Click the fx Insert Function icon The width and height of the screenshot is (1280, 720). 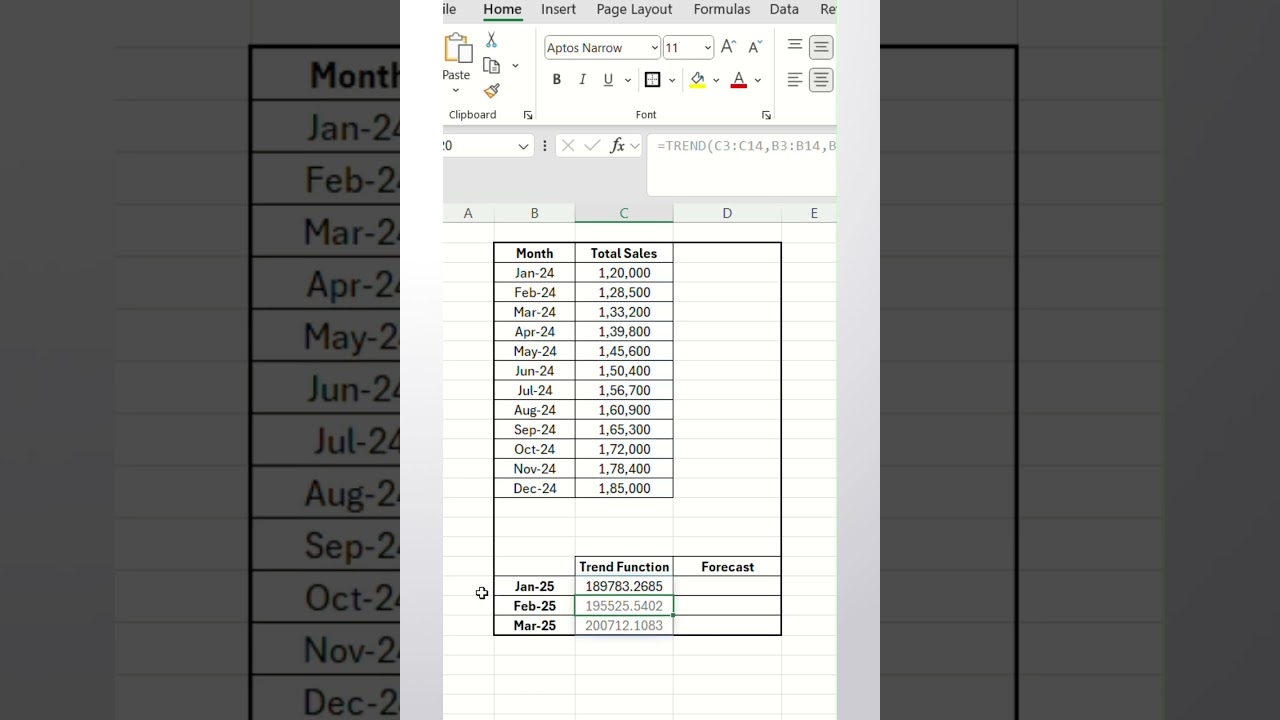point(617,146)
